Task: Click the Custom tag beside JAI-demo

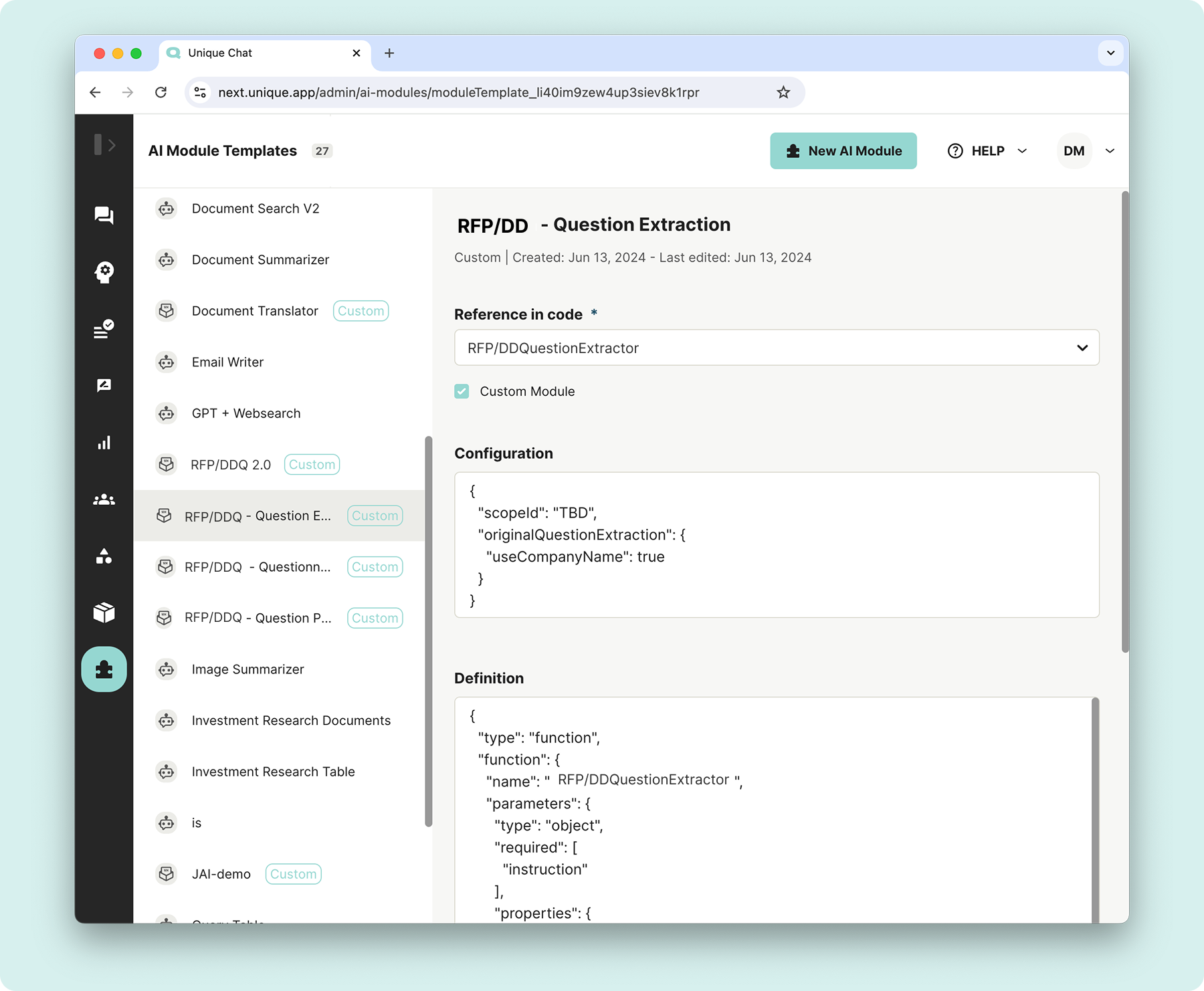Action: click(293, 873)
